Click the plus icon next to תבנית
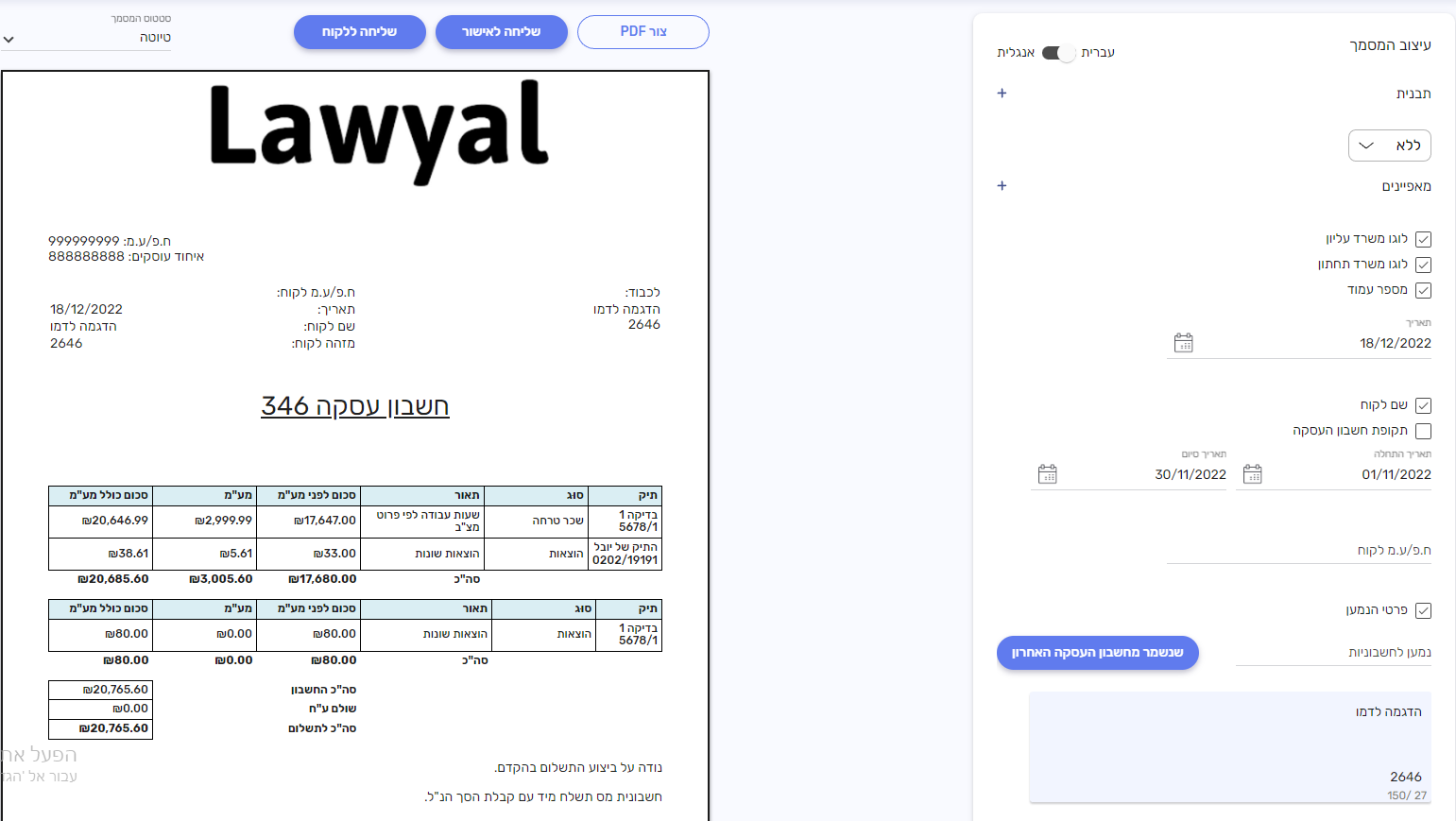This screenshot has width=1456, height=821. point(1002,94)
